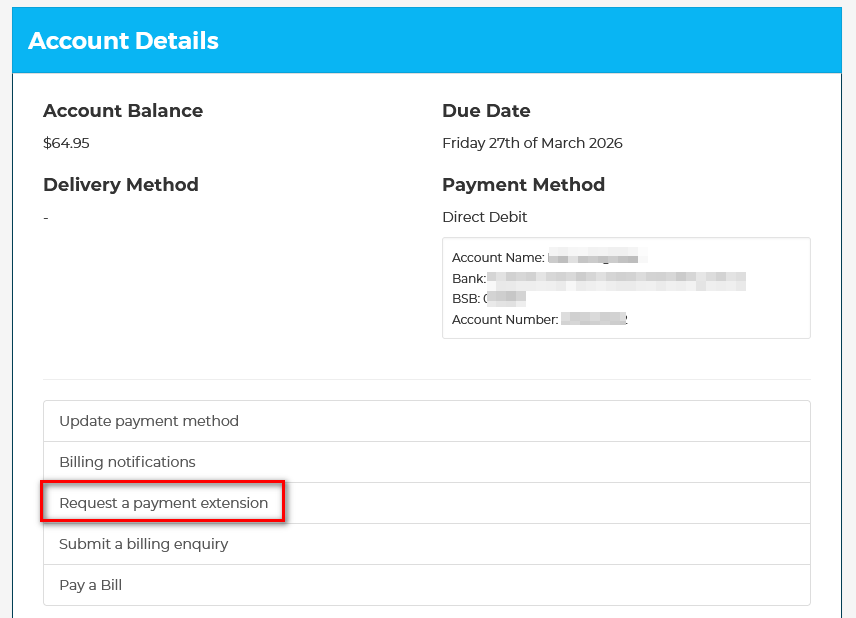Open Billing notifications settings
This screenshot has width=856, height=618.
(x=127, y=462)
